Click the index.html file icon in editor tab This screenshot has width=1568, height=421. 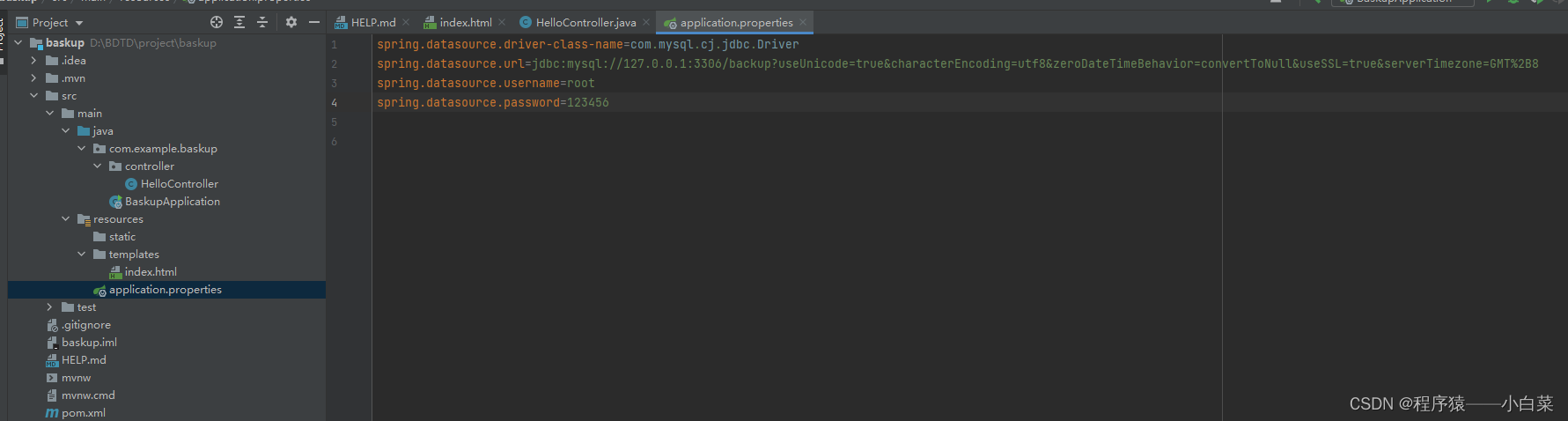(430, 23)
